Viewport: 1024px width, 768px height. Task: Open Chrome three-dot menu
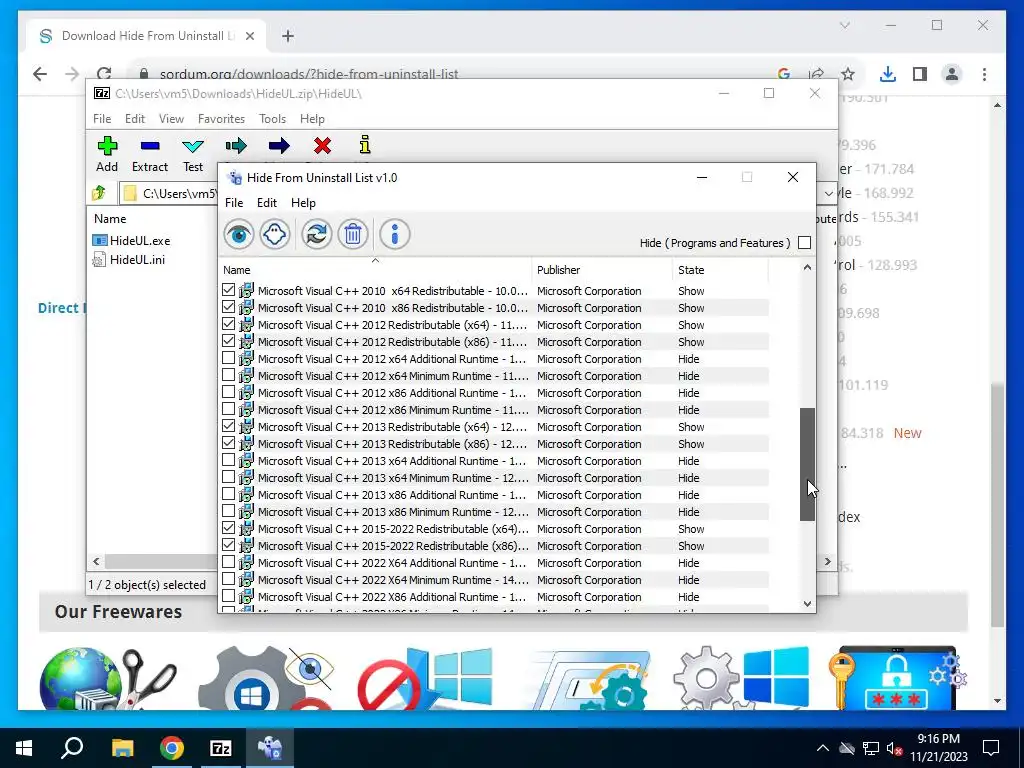click(x=984, y=74)
